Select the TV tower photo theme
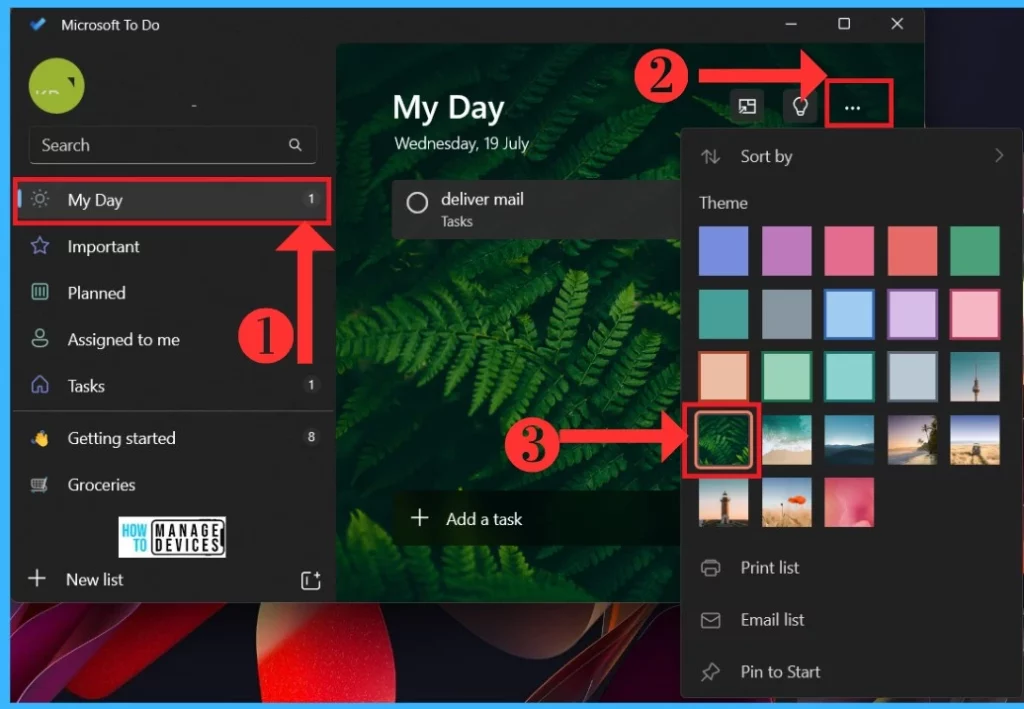 pyautogui.click(x=974, y=377)
